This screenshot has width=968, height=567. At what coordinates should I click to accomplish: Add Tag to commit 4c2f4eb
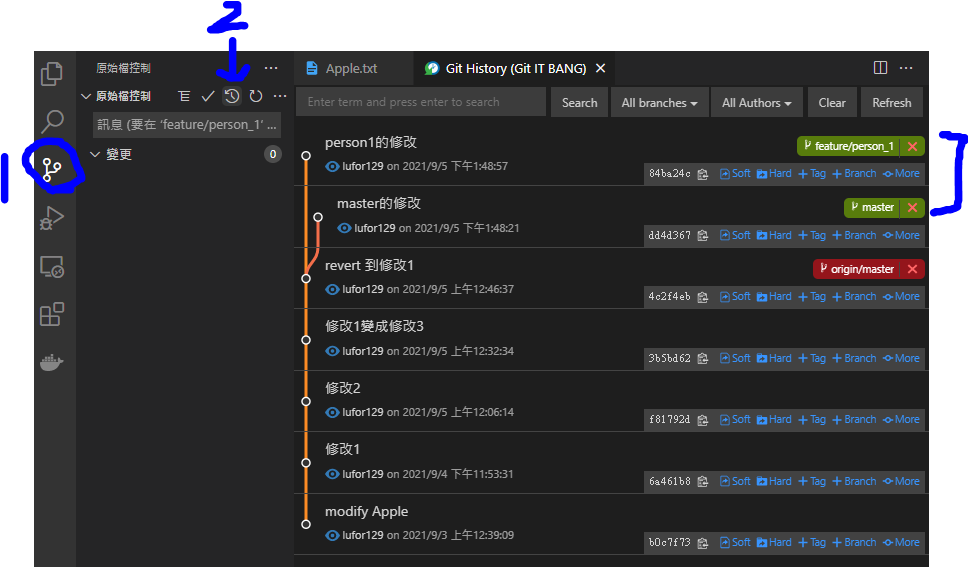coord(812,296)
